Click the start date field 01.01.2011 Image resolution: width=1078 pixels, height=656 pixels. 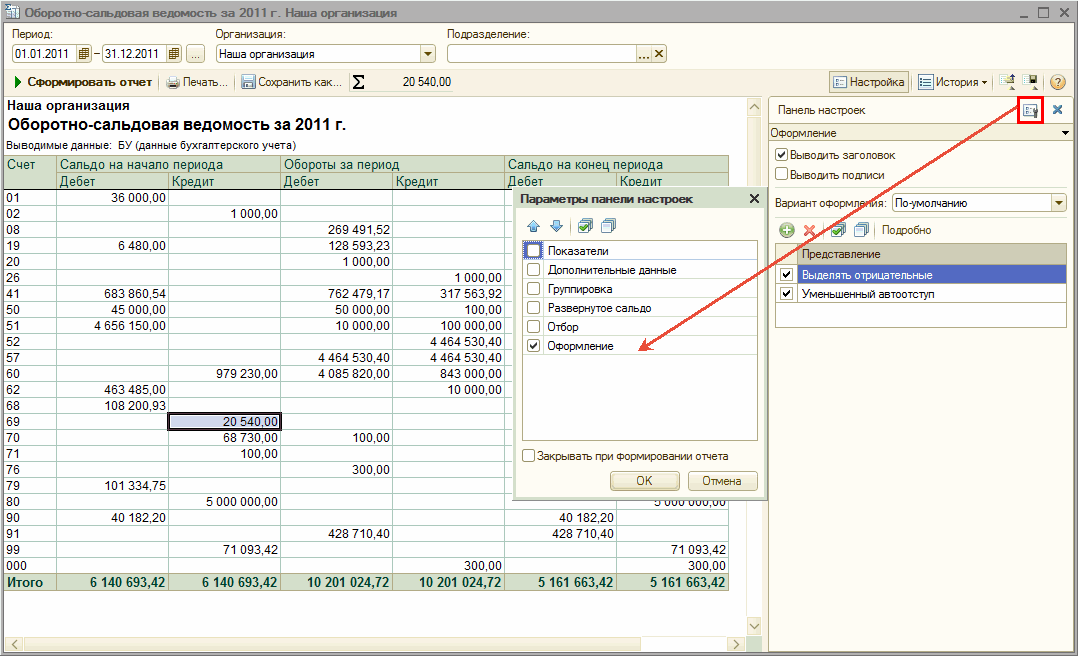coord(45,54)
